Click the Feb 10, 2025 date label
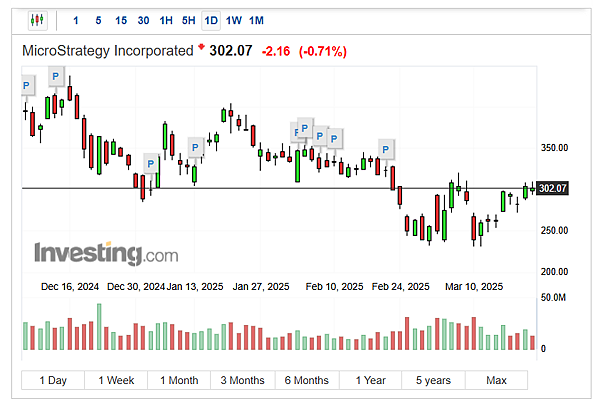The image size is (600, 409). pyautogui.click(x=334, y=287)
